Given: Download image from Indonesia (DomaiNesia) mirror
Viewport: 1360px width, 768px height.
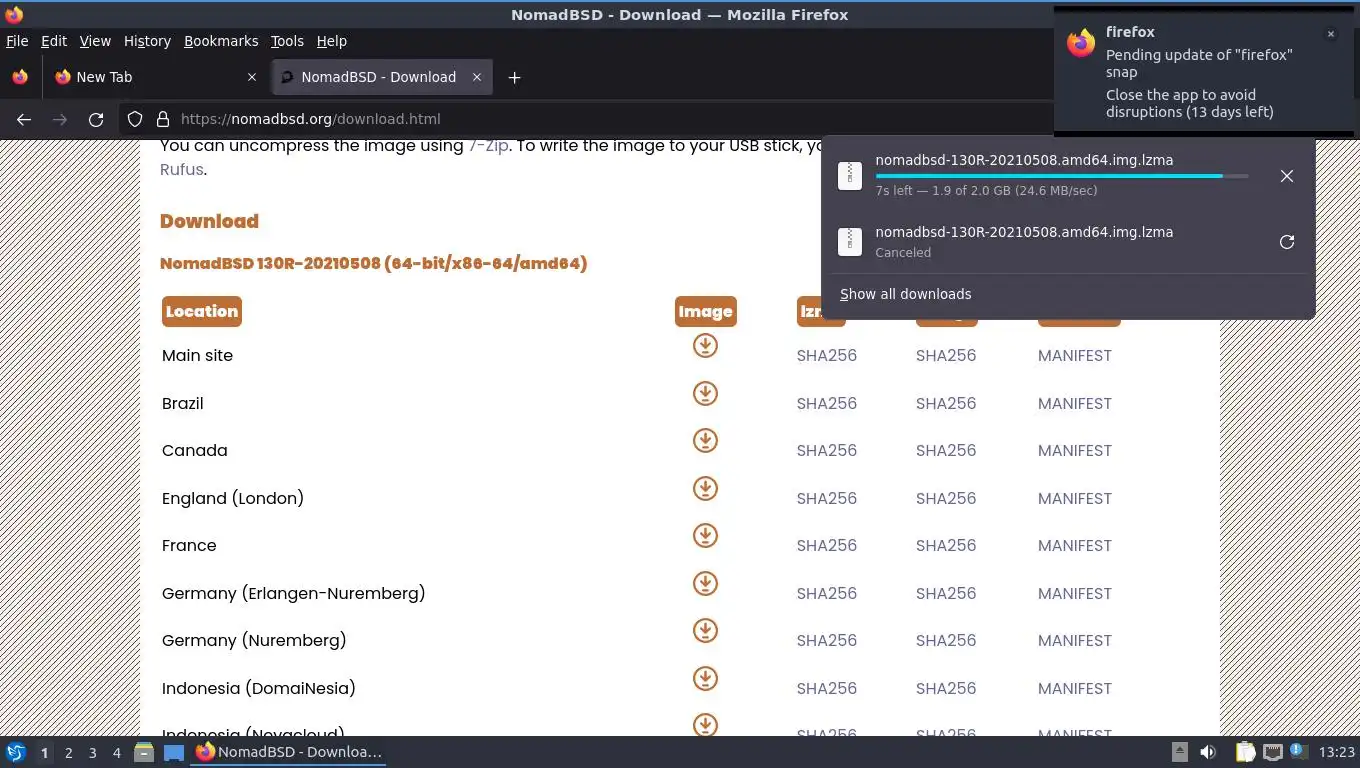Looking at the screenshot, I should click(x=705, y=678).
